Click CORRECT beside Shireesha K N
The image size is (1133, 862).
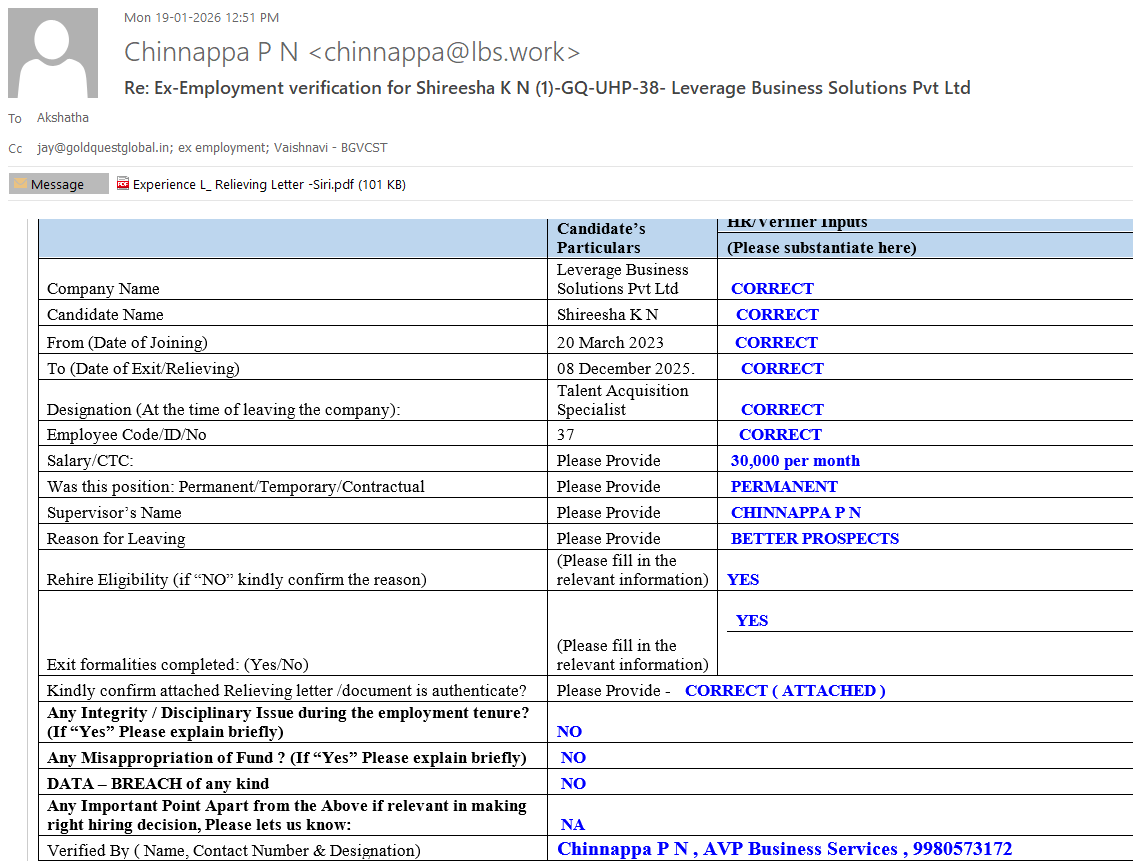coord(777,314)
